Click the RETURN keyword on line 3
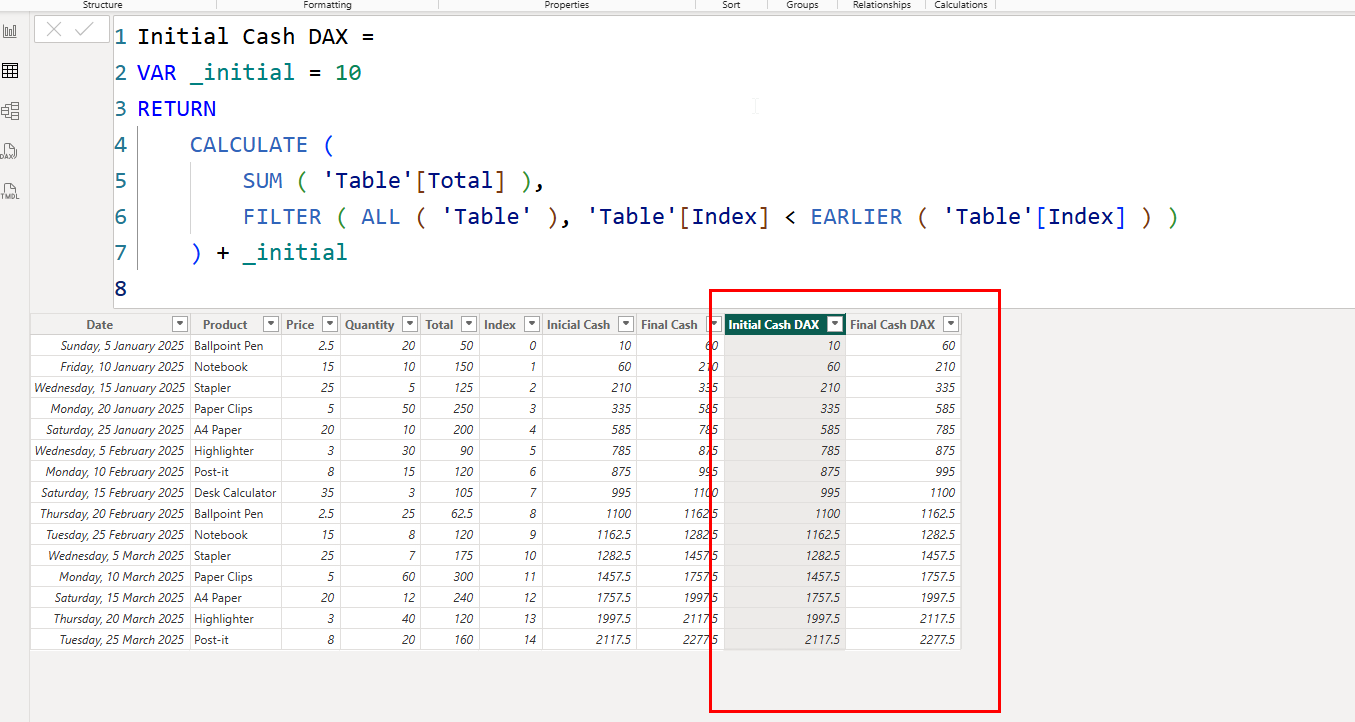The image size is (1355, 722). pyautogui.click(x=177, y=109)
